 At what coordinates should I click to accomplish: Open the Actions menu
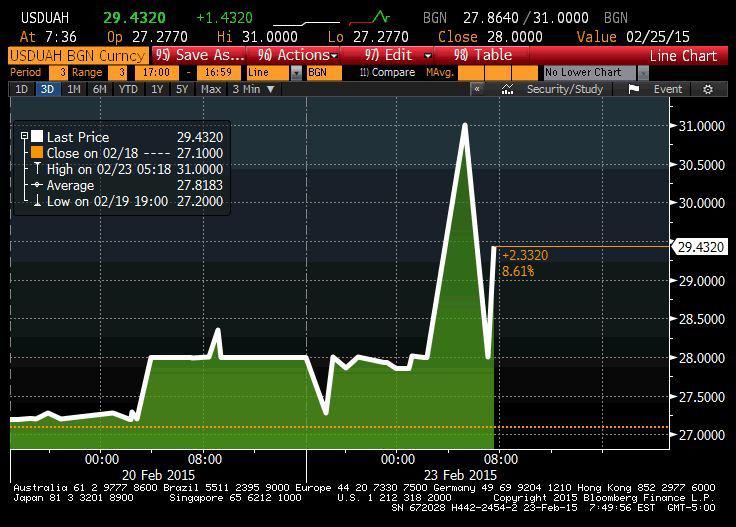pos(298,55)
